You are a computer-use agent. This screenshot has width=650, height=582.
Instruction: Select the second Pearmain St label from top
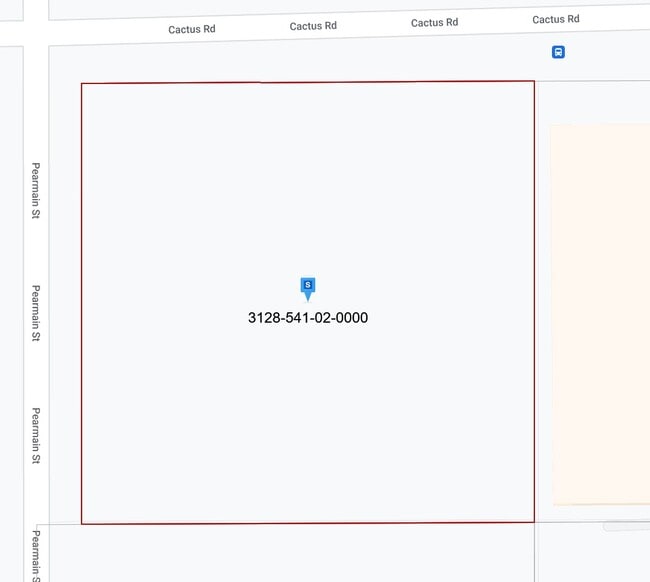pyautogui.click(x=35, y=313)
